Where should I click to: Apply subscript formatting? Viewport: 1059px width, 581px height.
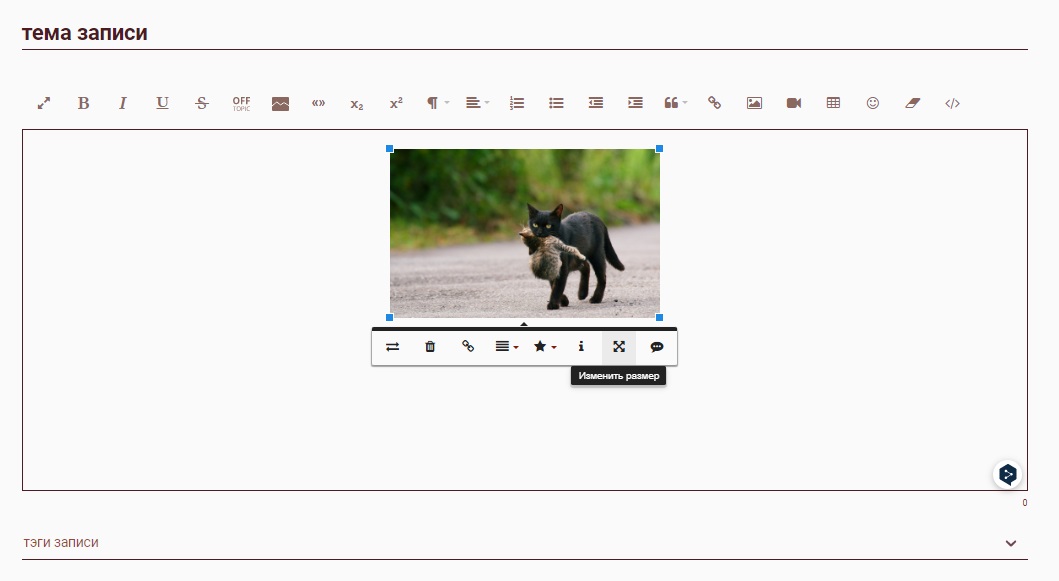point(357,104)
